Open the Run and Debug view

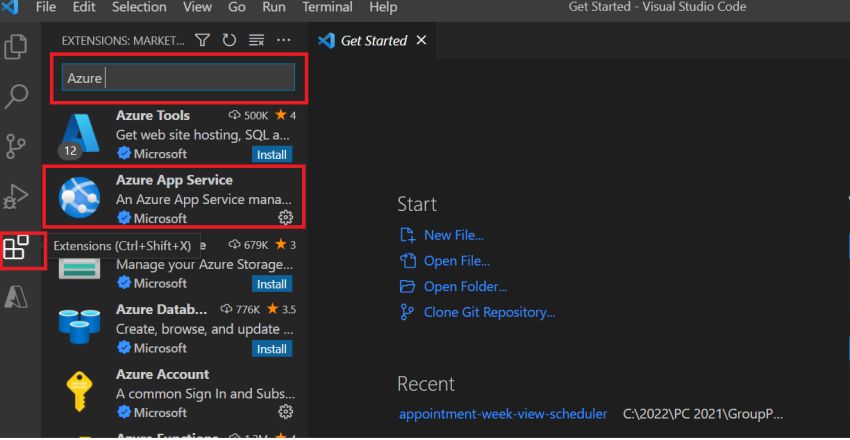coord(16,196)
